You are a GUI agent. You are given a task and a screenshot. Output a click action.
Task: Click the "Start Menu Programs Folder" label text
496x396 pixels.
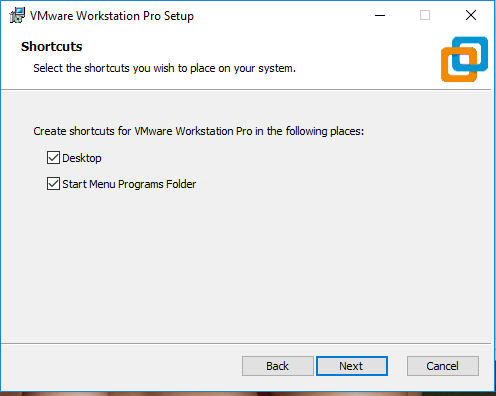pos(129,184)
